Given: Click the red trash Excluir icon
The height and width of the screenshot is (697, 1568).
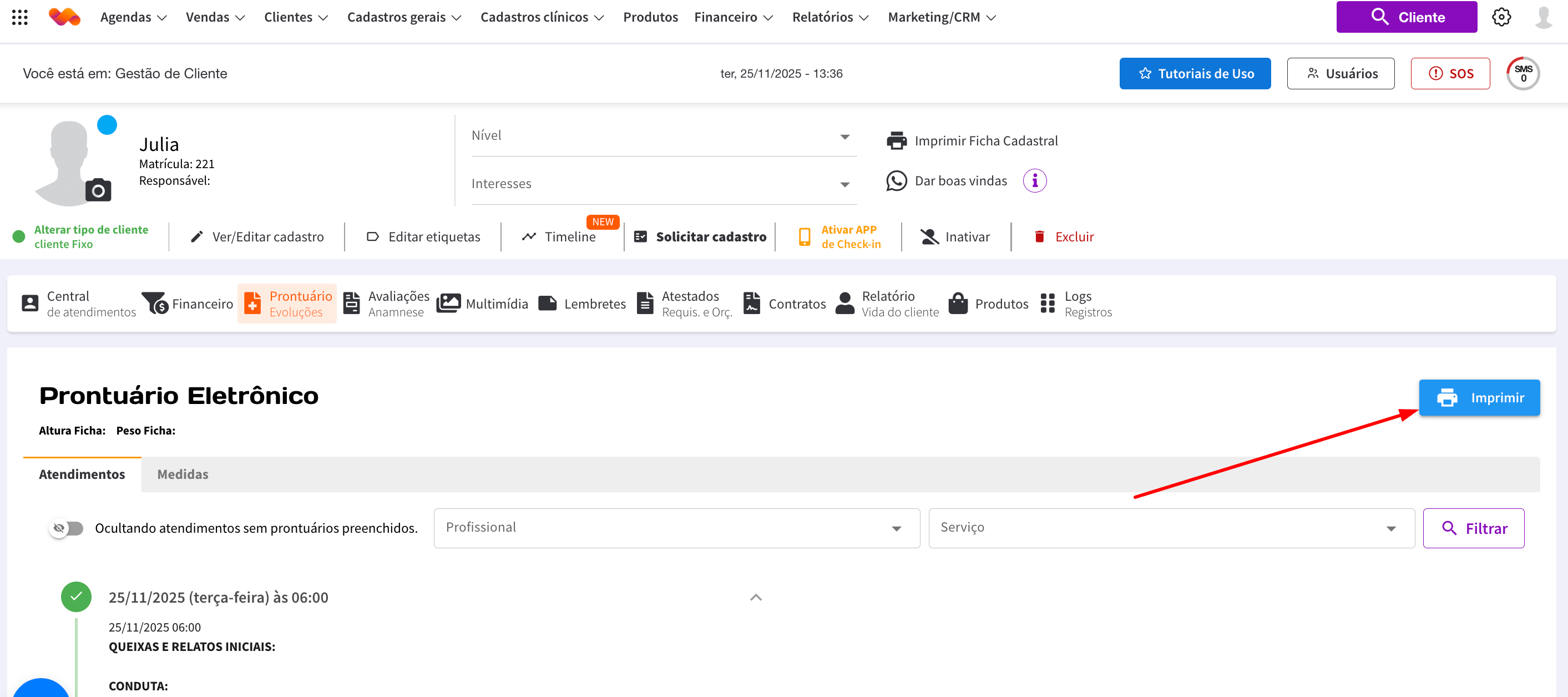Looking at the screenshot, I should click(x=1039, y=237).
